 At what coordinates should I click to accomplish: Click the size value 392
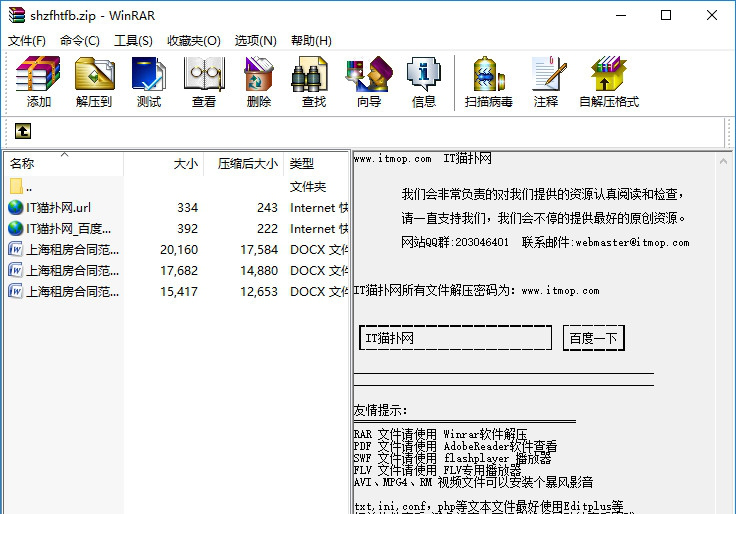coord(188,229)
